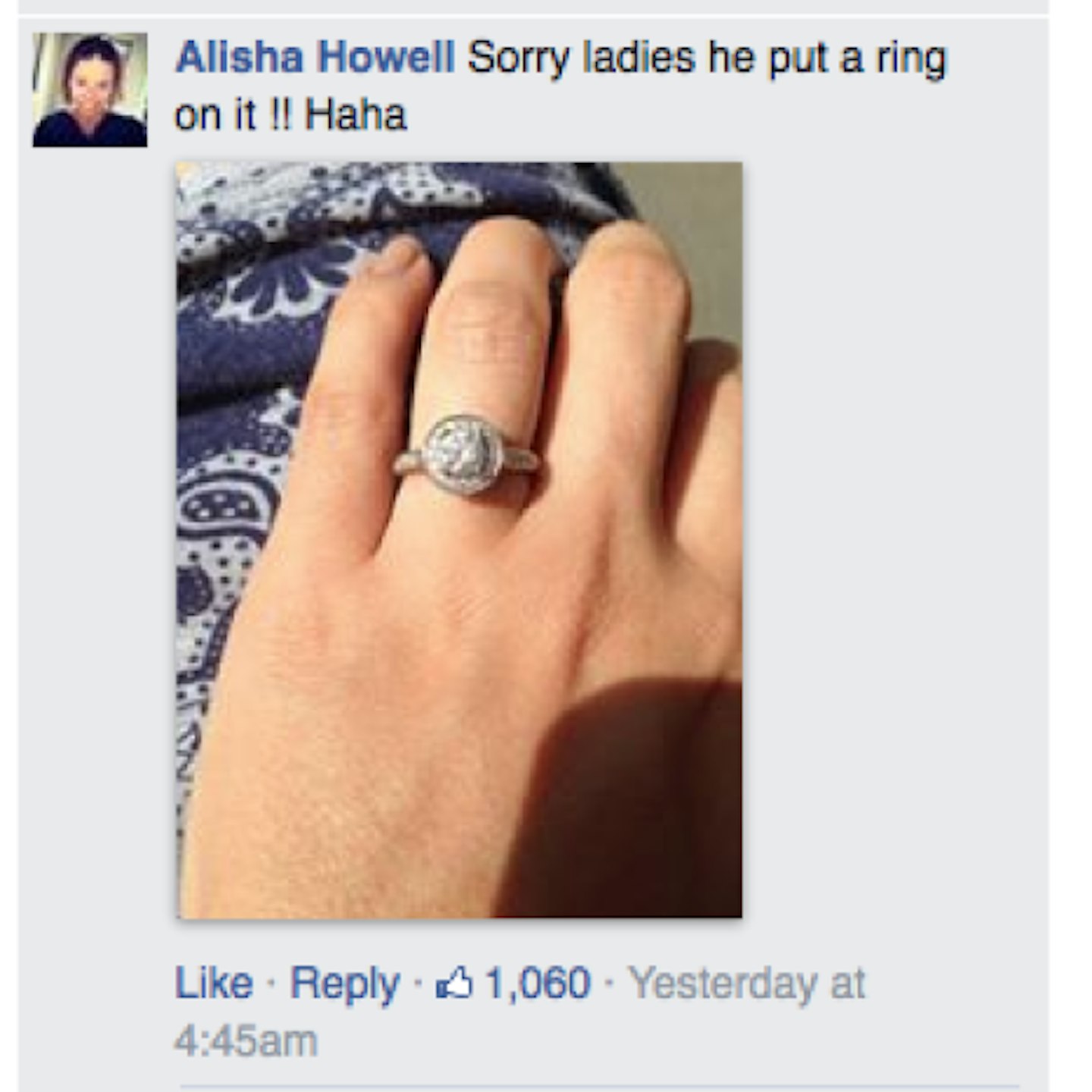This screenshot has height=1092, width=1092.
Task: View the 1,060 people who liked this
Action: pyautogui.click(x=538, y=984)
